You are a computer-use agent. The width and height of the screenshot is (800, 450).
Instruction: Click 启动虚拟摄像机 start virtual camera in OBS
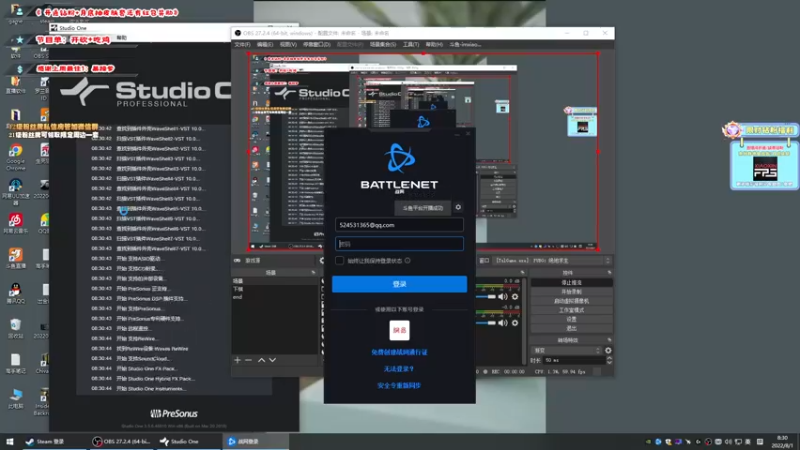tap(571, 301)
